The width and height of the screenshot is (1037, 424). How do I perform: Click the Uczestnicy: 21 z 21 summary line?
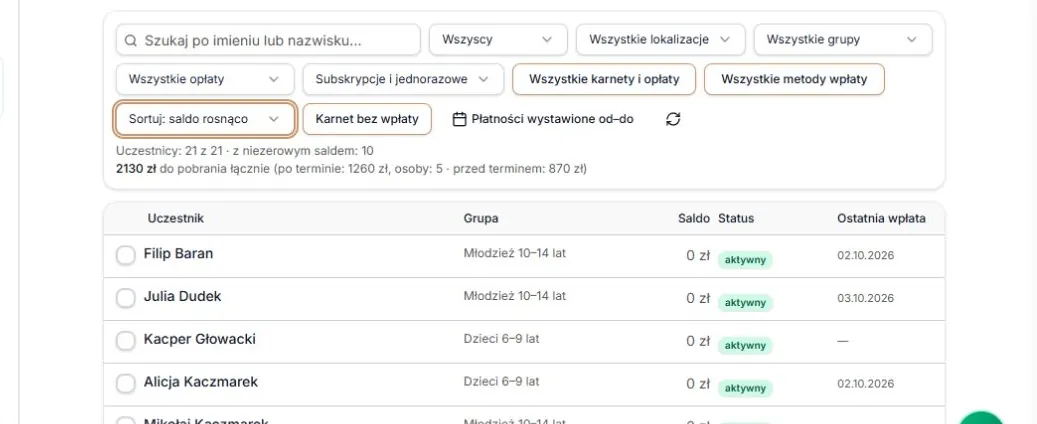click(x=245, y=151)
